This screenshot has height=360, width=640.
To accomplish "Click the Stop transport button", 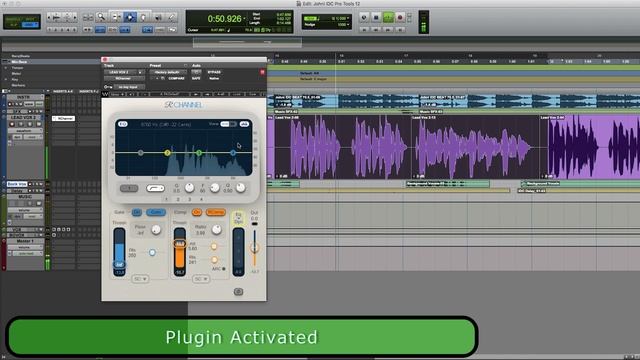I will click(376, 17).
